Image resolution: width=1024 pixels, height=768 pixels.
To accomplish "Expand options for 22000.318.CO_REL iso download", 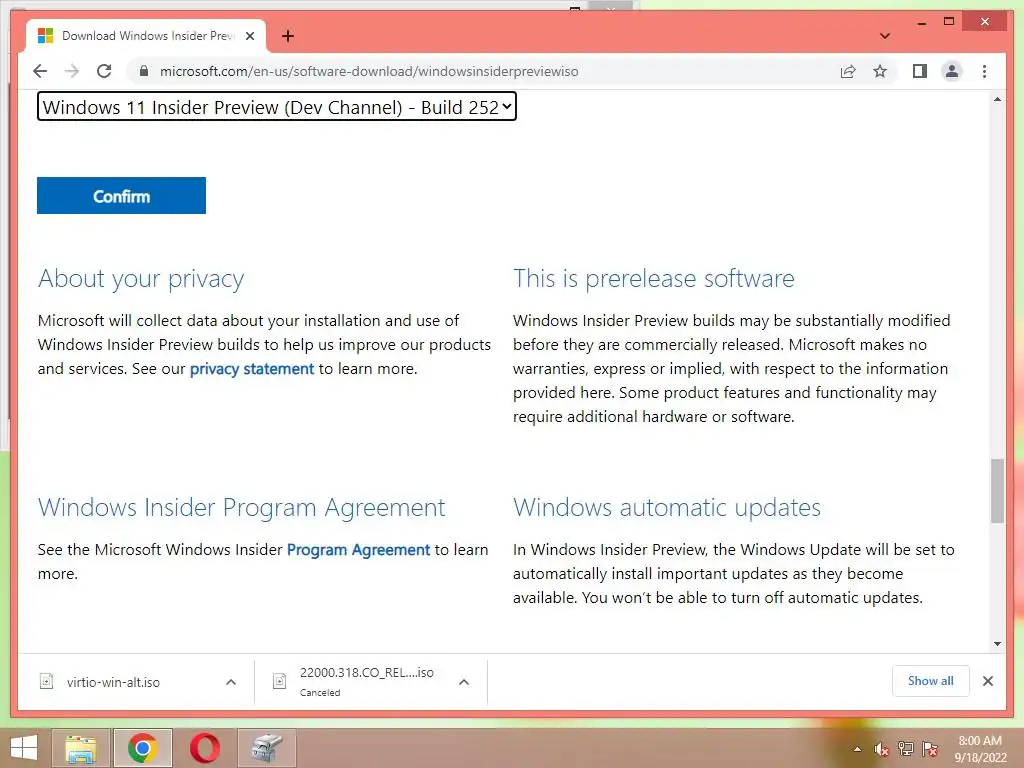I will 464,682.
